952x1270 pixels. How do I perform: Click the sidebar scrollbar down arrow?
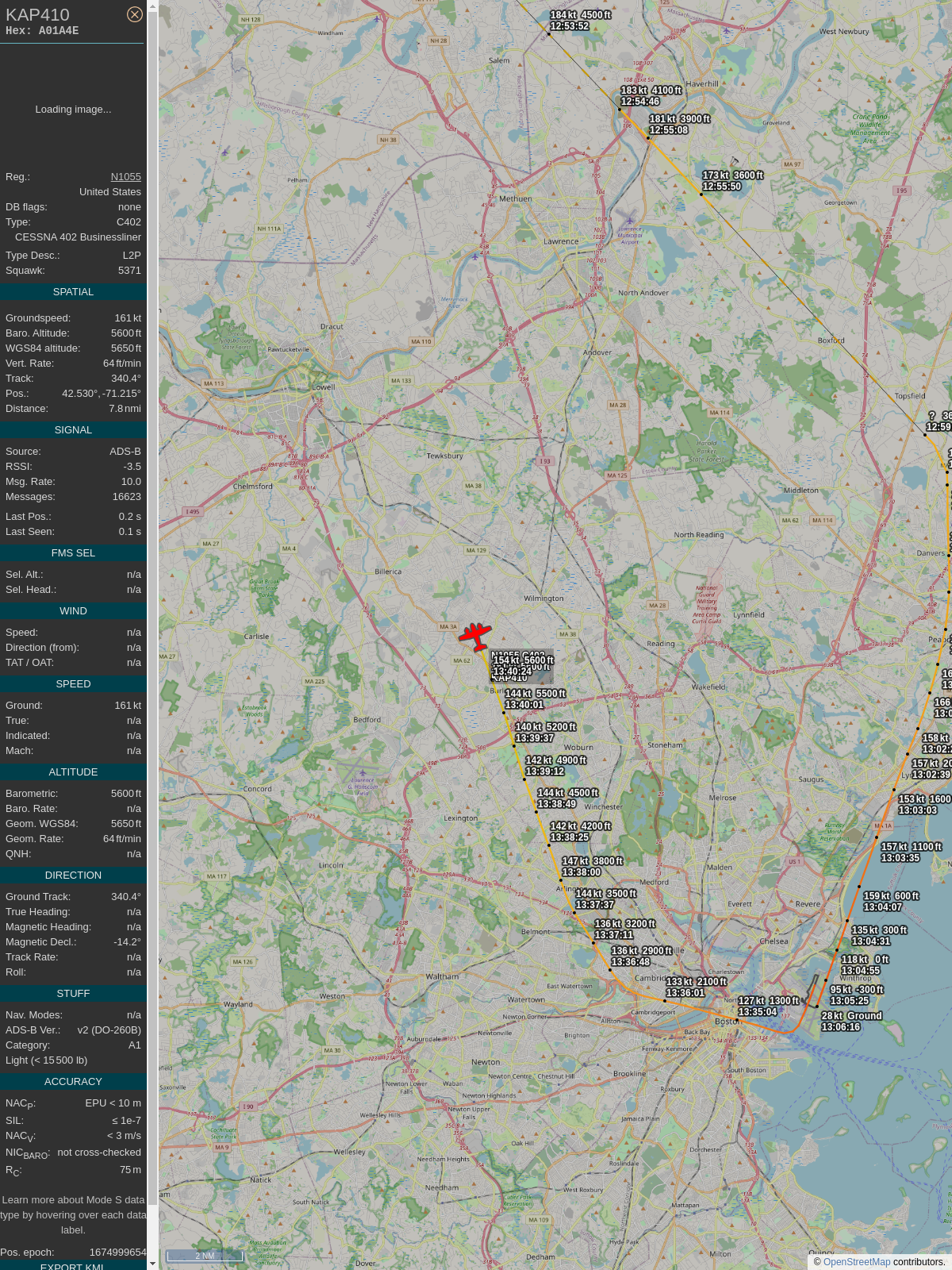pyautogui.click(x=152, y=1264)
